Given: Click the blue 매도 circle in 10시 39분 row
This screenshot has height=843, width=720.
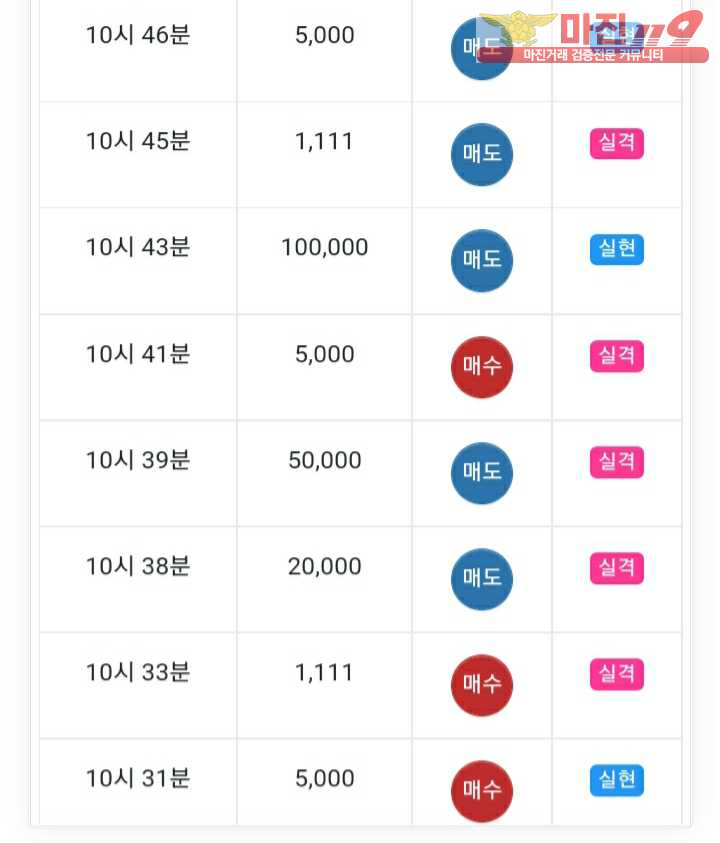Looking at the screenshot, I should (x=481, y=473).
